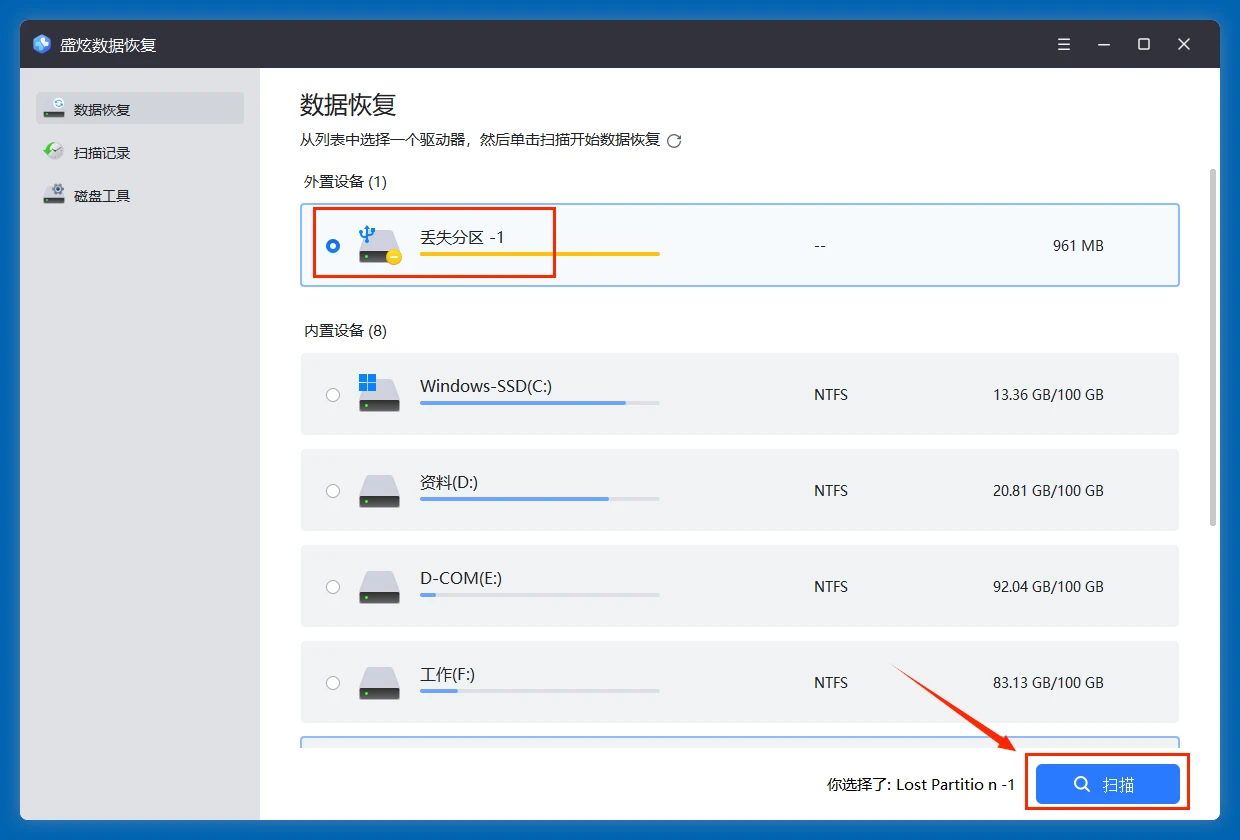Image resolution: width=1240 pixels, height=840 pixels.
Task: Maximize the data recovery window
Action: (1144, 44)
